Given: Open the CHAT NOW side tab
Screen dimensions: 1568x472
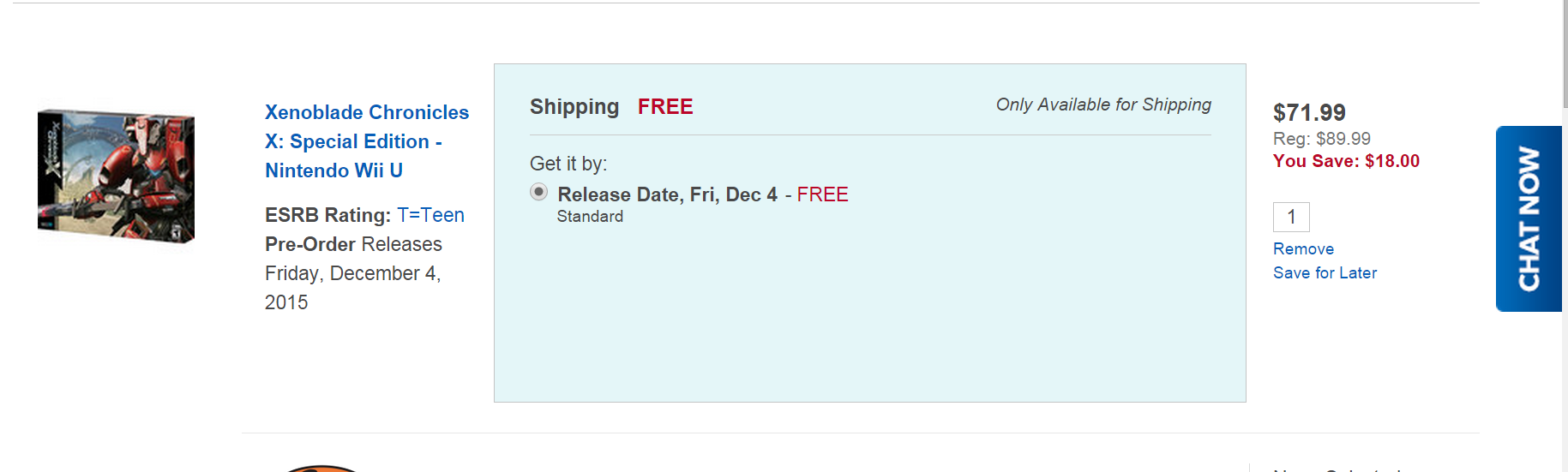Looking at the screenshot, I should tap(1529, 218).
